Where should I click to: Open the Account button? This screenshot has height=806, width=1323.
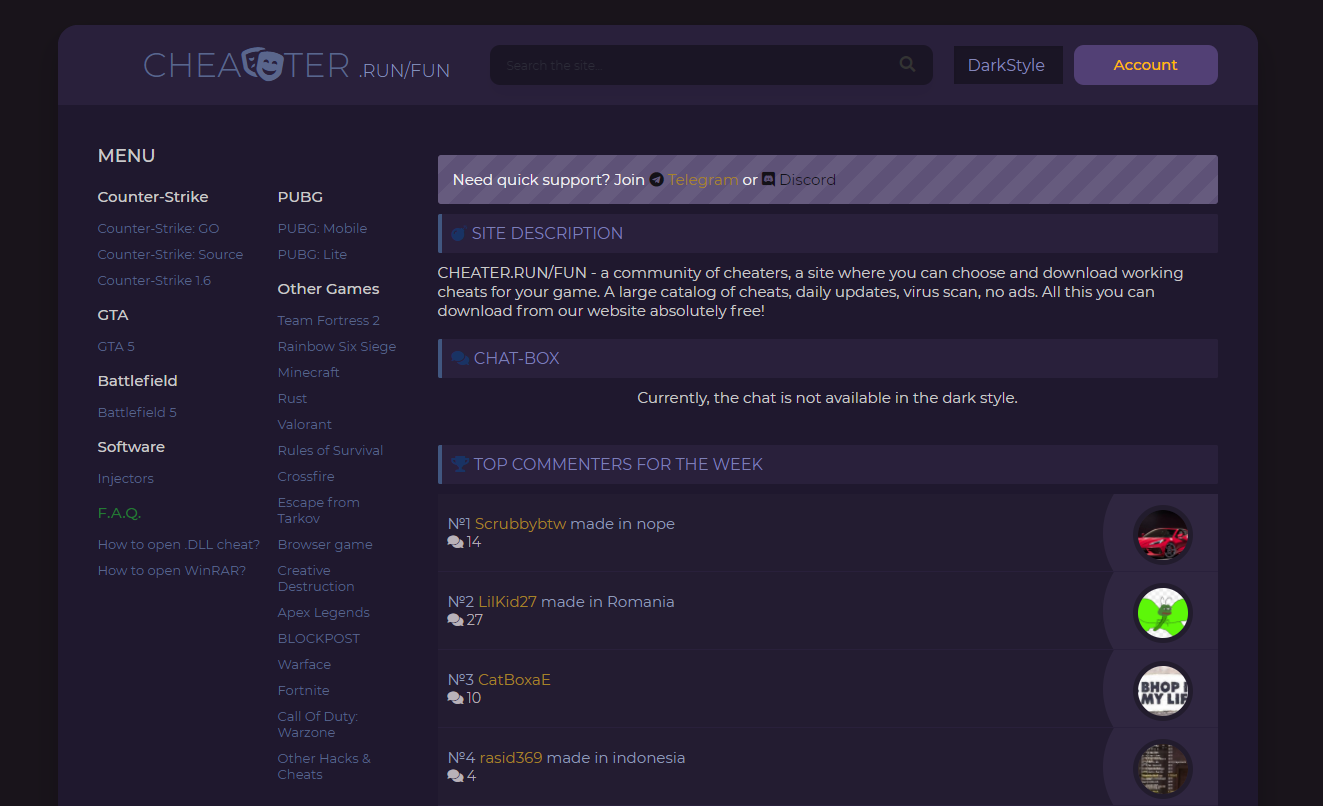[1146, 65]
